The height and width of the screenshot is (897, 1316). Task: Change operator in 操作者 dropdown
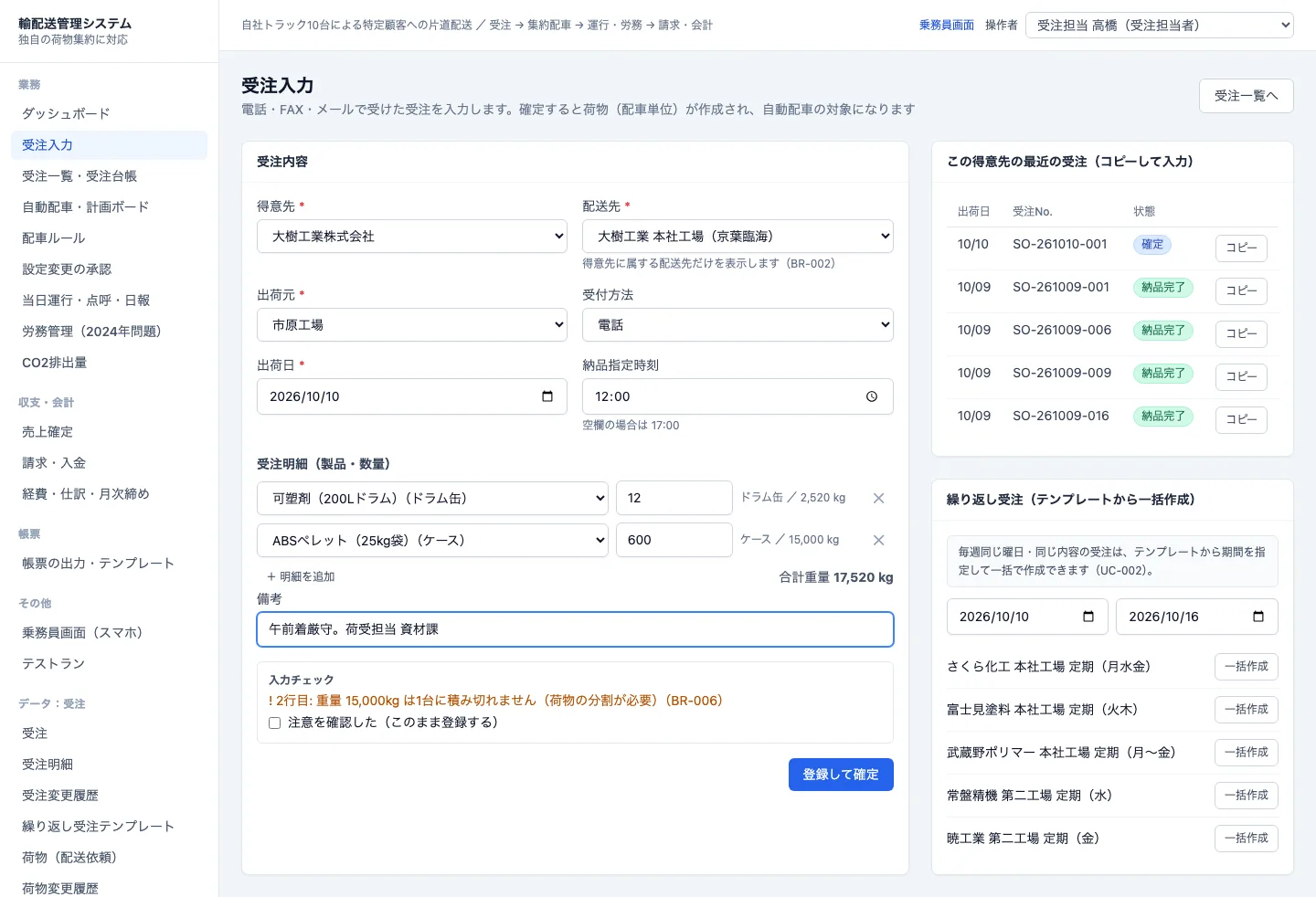tap(1160, 26)
